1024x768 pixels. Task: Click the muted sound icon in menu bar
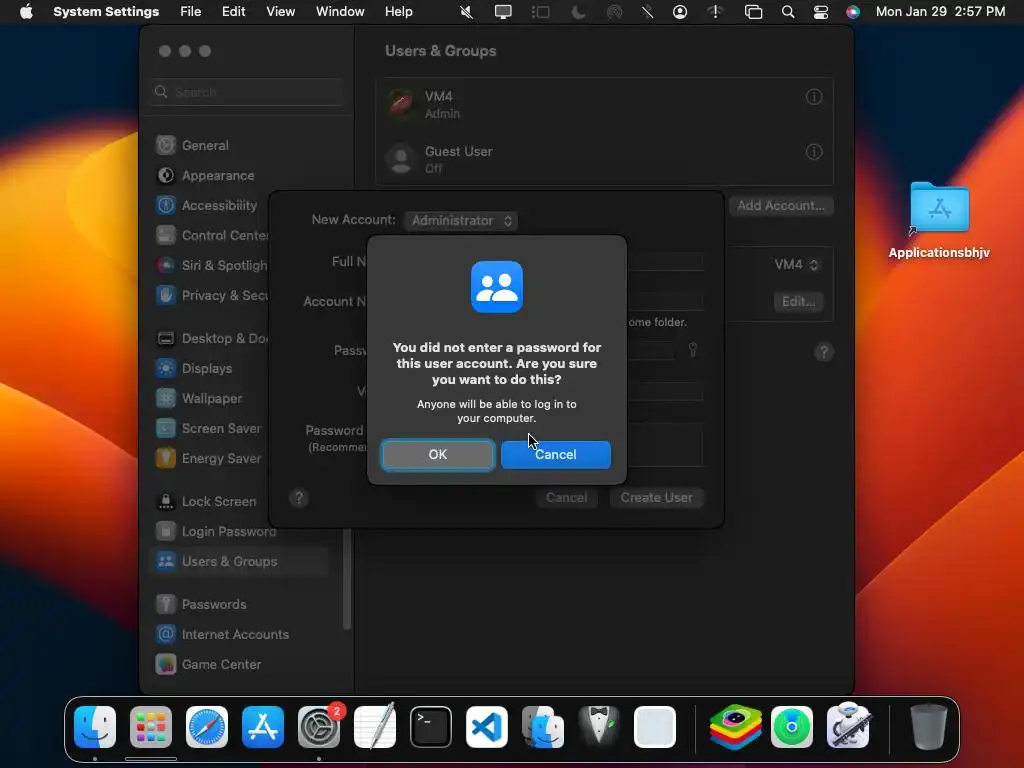(466, 12)
